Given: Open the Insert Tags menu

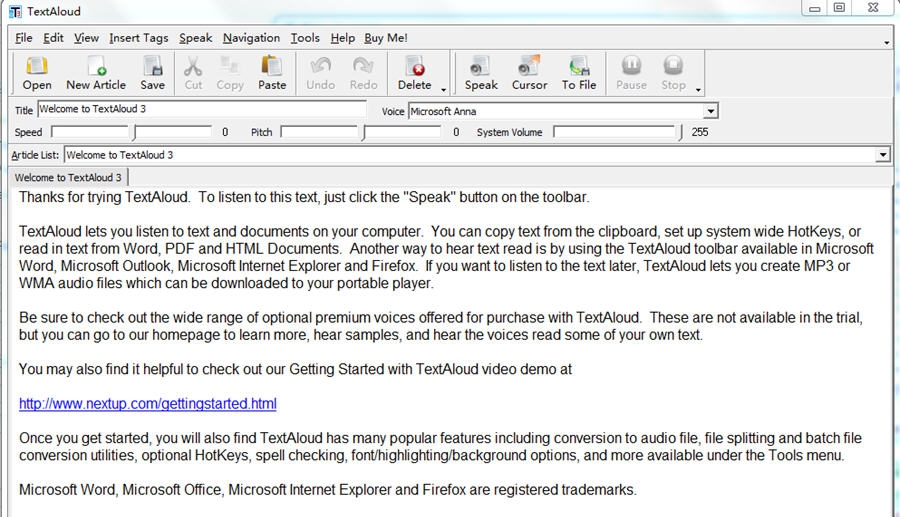Looking at the screenshot, I should coord(139,38).
